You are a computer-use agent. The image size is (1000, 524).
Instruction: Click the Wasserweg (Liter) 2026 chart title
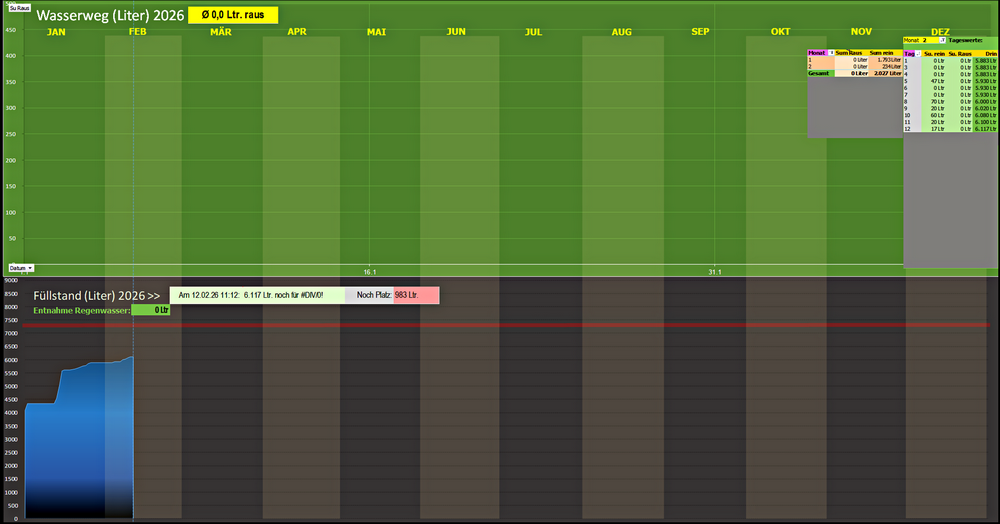tap(110, 16)
